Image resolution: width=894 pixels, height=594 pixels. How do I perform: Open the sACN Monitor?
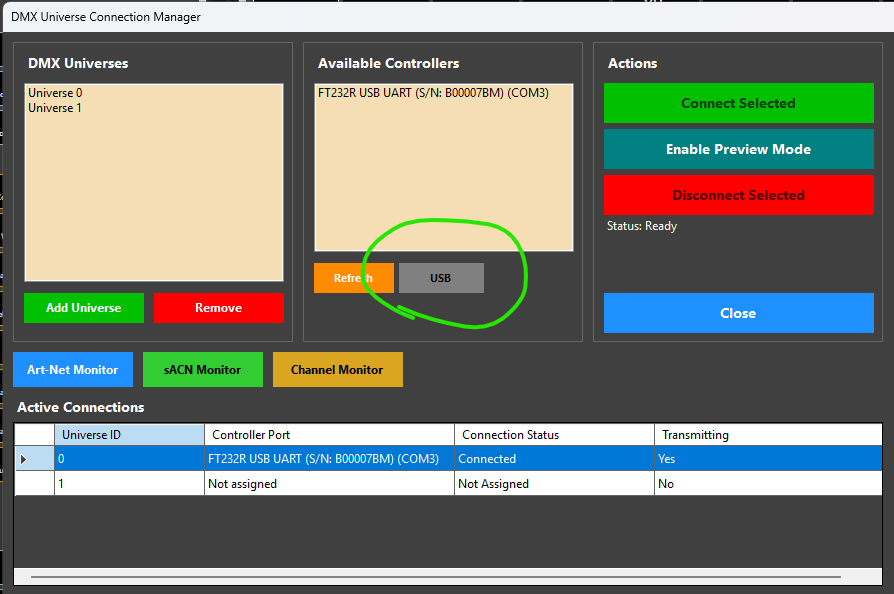[202, 369]
